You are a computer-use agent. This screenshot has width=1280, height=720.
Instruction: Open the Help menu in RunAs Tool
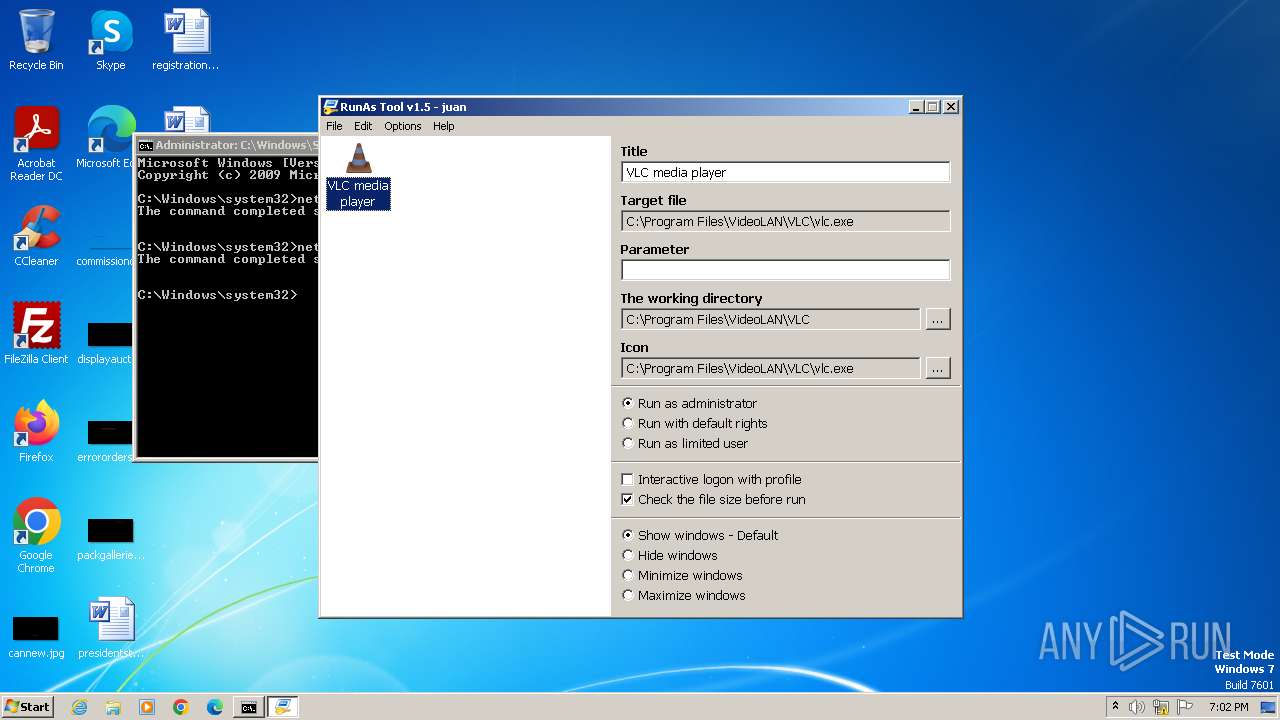[x=443, y=126]
